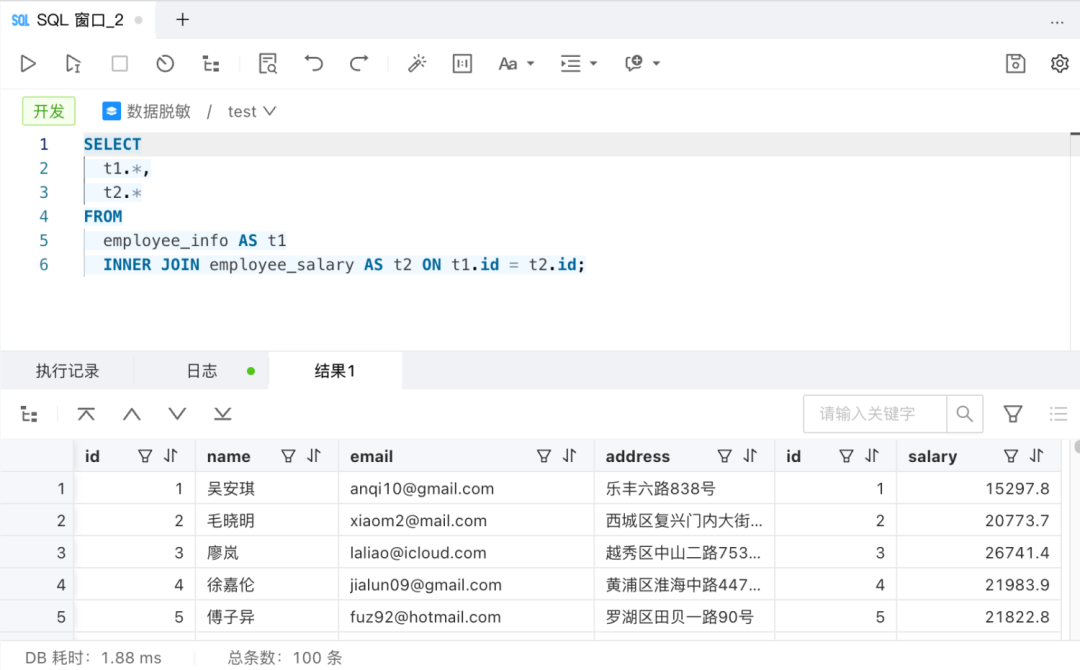
Task: Filter the address column
Action: coord(724,456)
